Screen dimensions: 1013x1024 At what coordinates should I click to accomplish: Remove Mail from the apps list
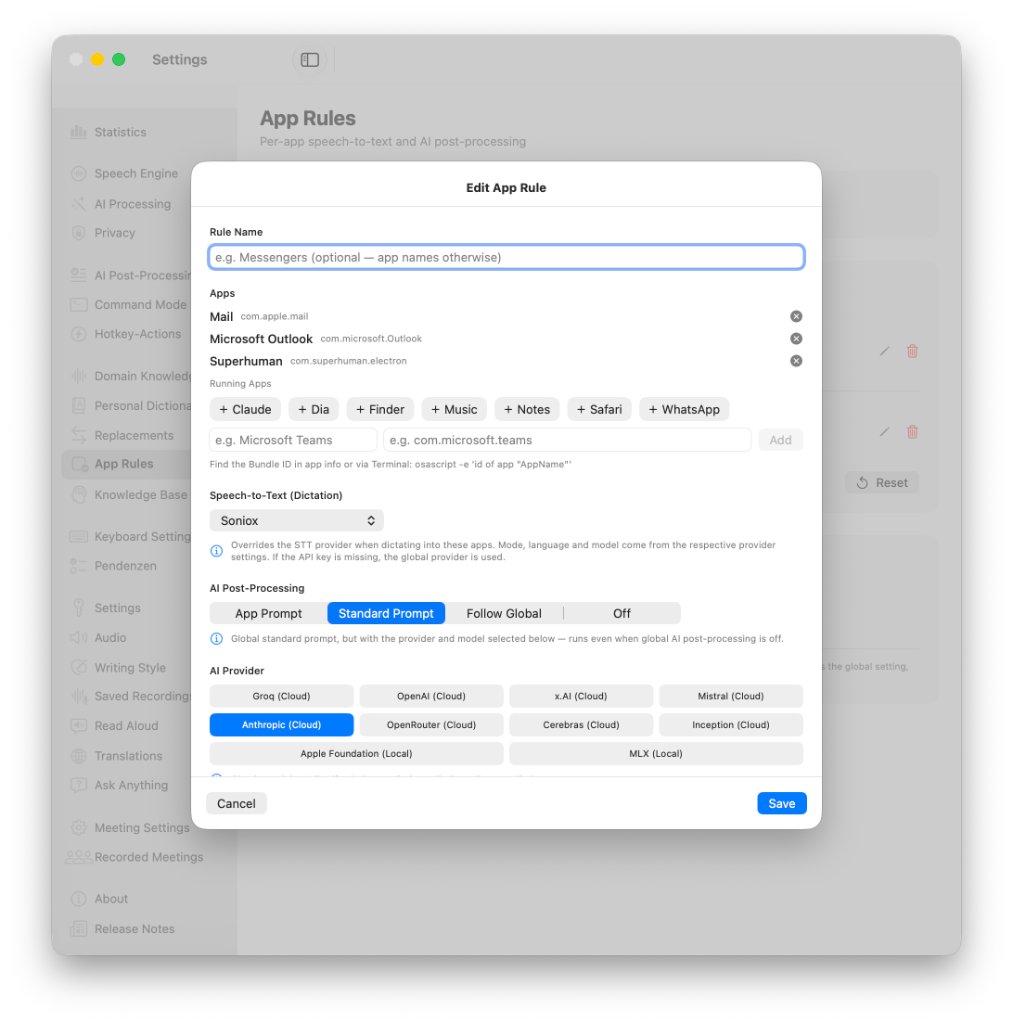796,316
